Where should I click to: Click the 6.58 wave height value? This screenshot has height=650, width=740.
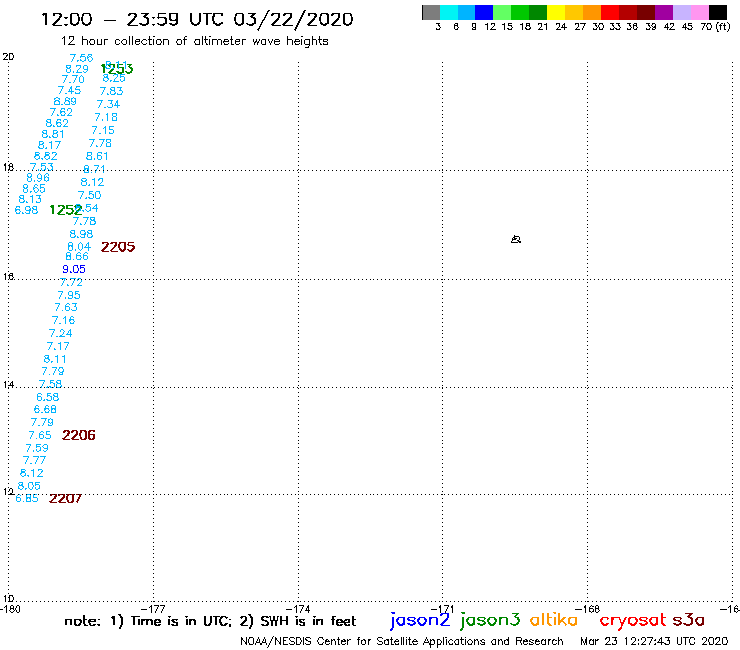48,397
